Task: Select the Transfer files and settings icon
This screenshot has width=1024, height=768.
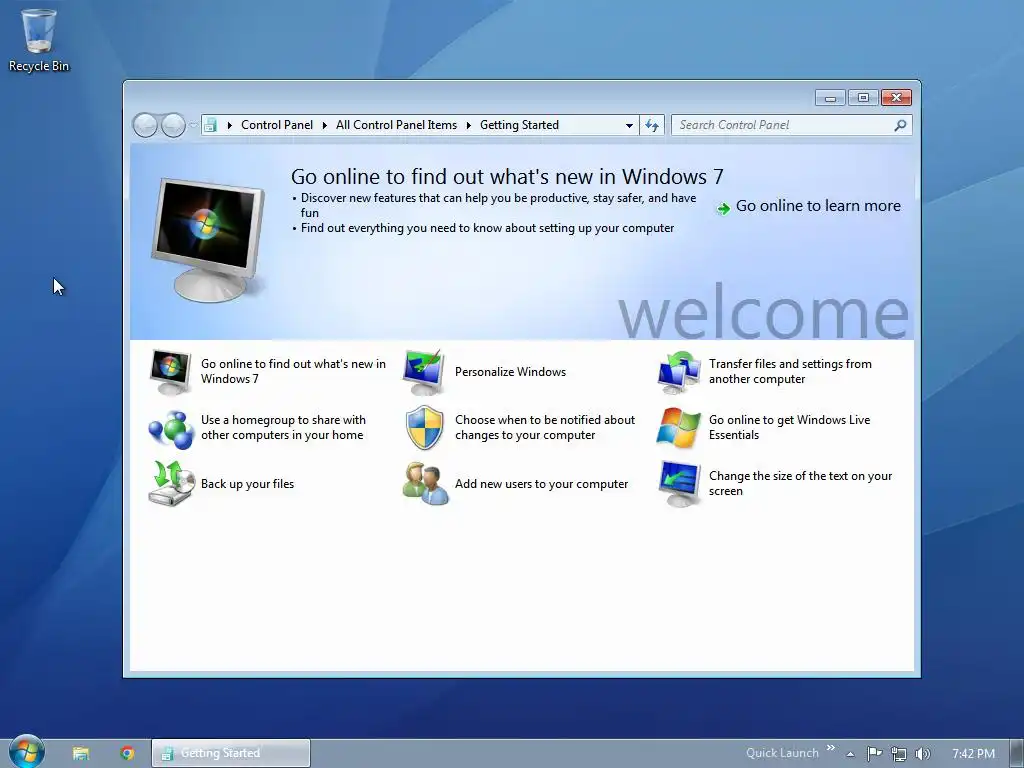Action: pos(679,372)
